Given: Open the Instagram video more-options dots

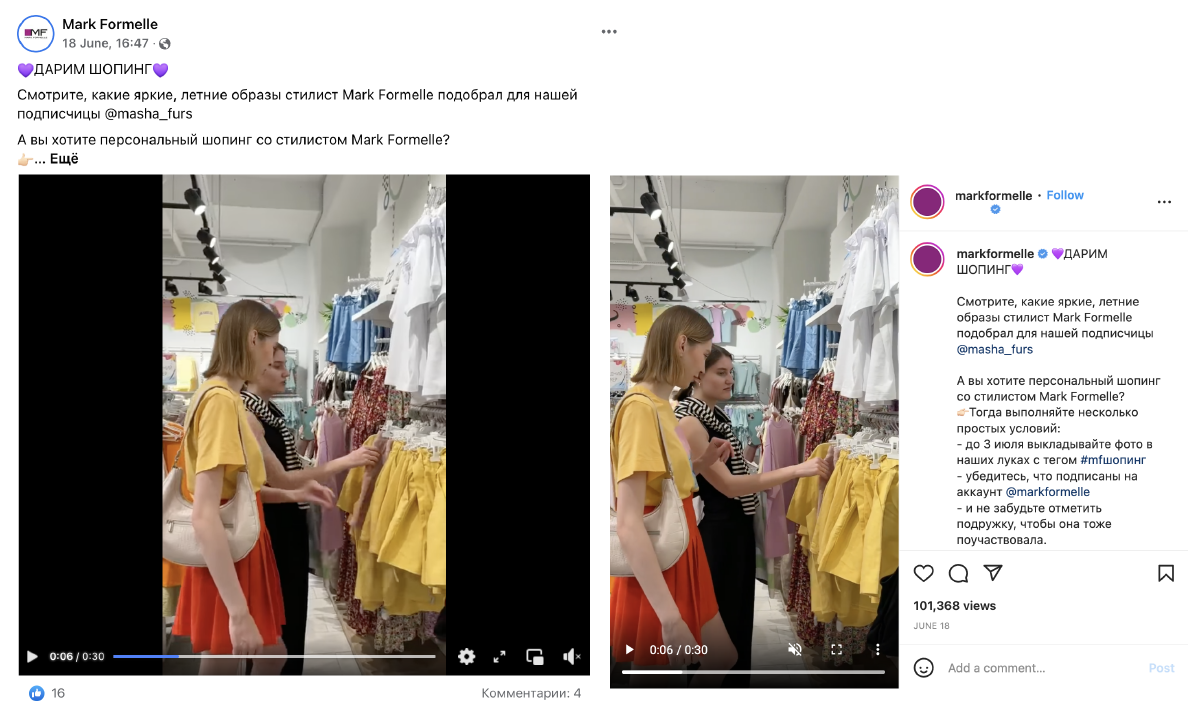Looking at the screenshot, I should (878, 650).
